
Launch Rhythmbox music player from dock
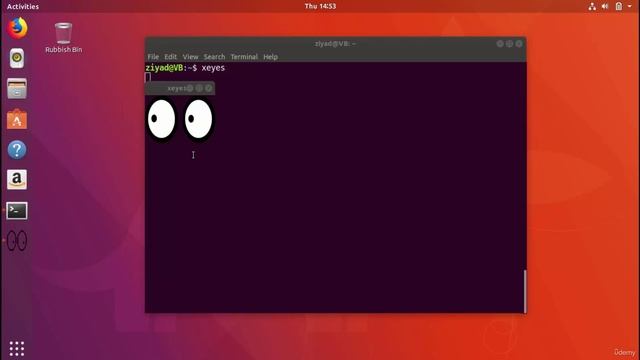[17, 58]
